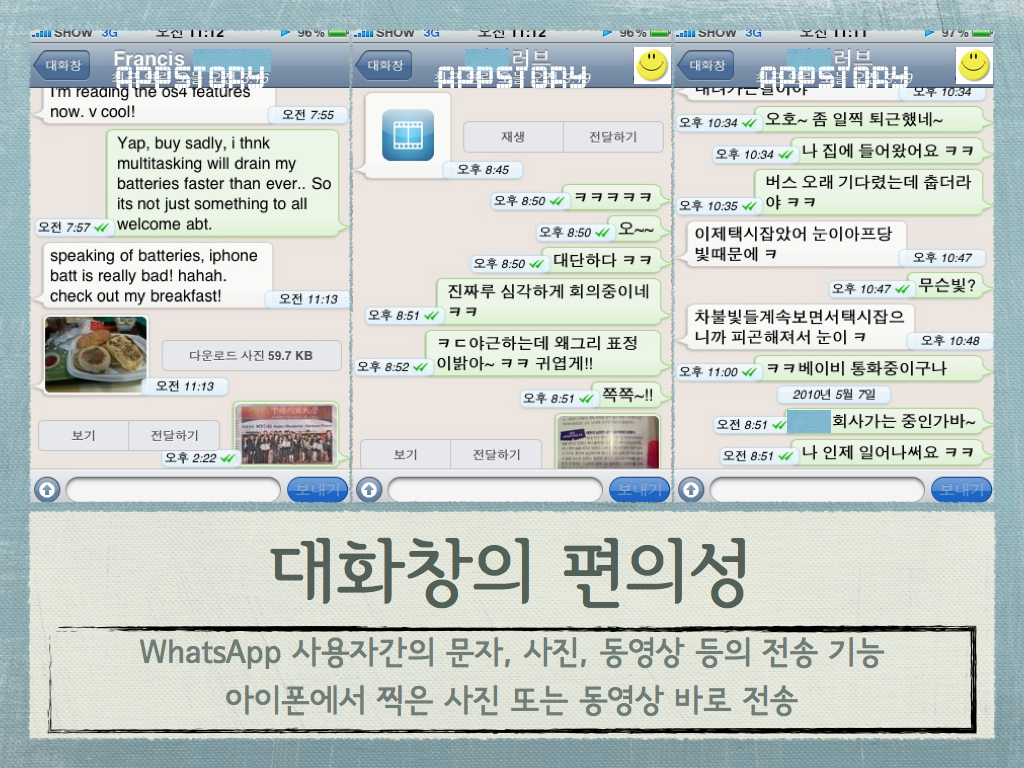The height and width of the screenshot is (768, 1024).
Task: Tap slide title 대화창의 편의성
Action: coord(511,572)
